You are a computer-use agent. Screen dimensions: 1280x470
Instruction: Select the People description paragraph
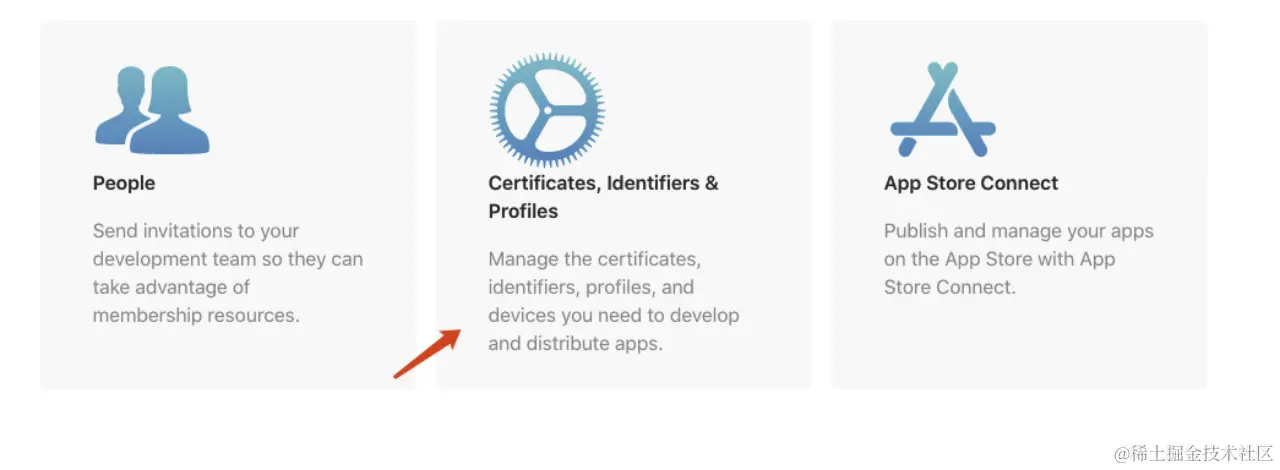[228, 273]
